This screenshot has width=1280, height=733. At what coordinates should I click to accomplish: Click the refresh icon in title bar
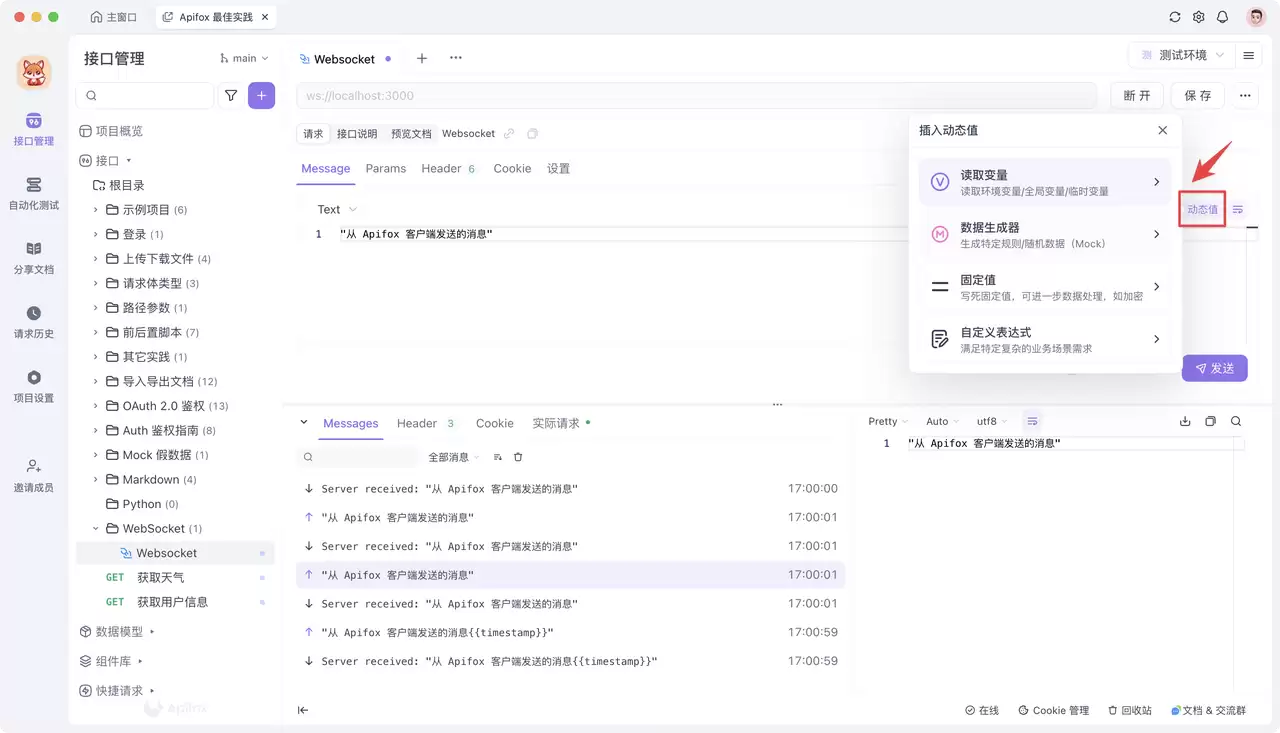click(x=1175, y=17)
